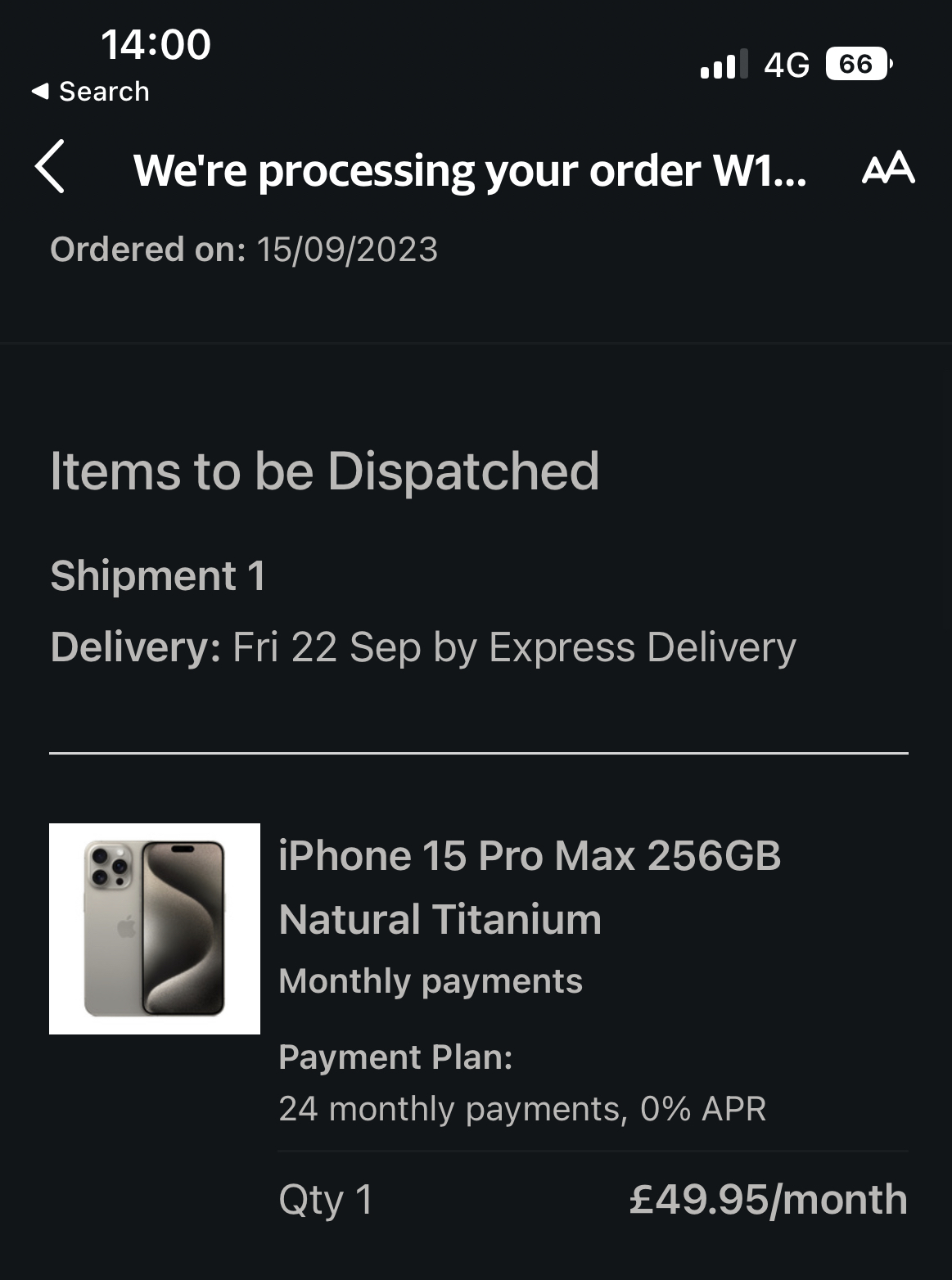Tap the small Search back triangle
This screenshot has width=952, height=1280.
tap(40, 92)
